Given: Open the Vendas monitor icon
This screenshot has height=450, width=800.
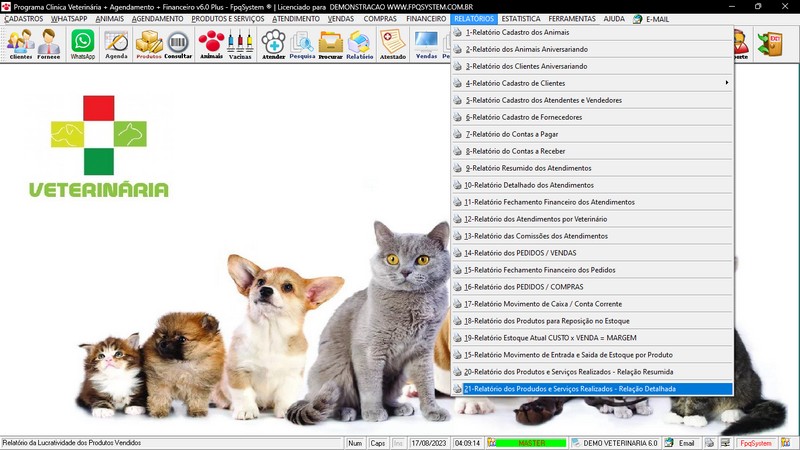Looking at the screenshot, I should click(426, 44).
